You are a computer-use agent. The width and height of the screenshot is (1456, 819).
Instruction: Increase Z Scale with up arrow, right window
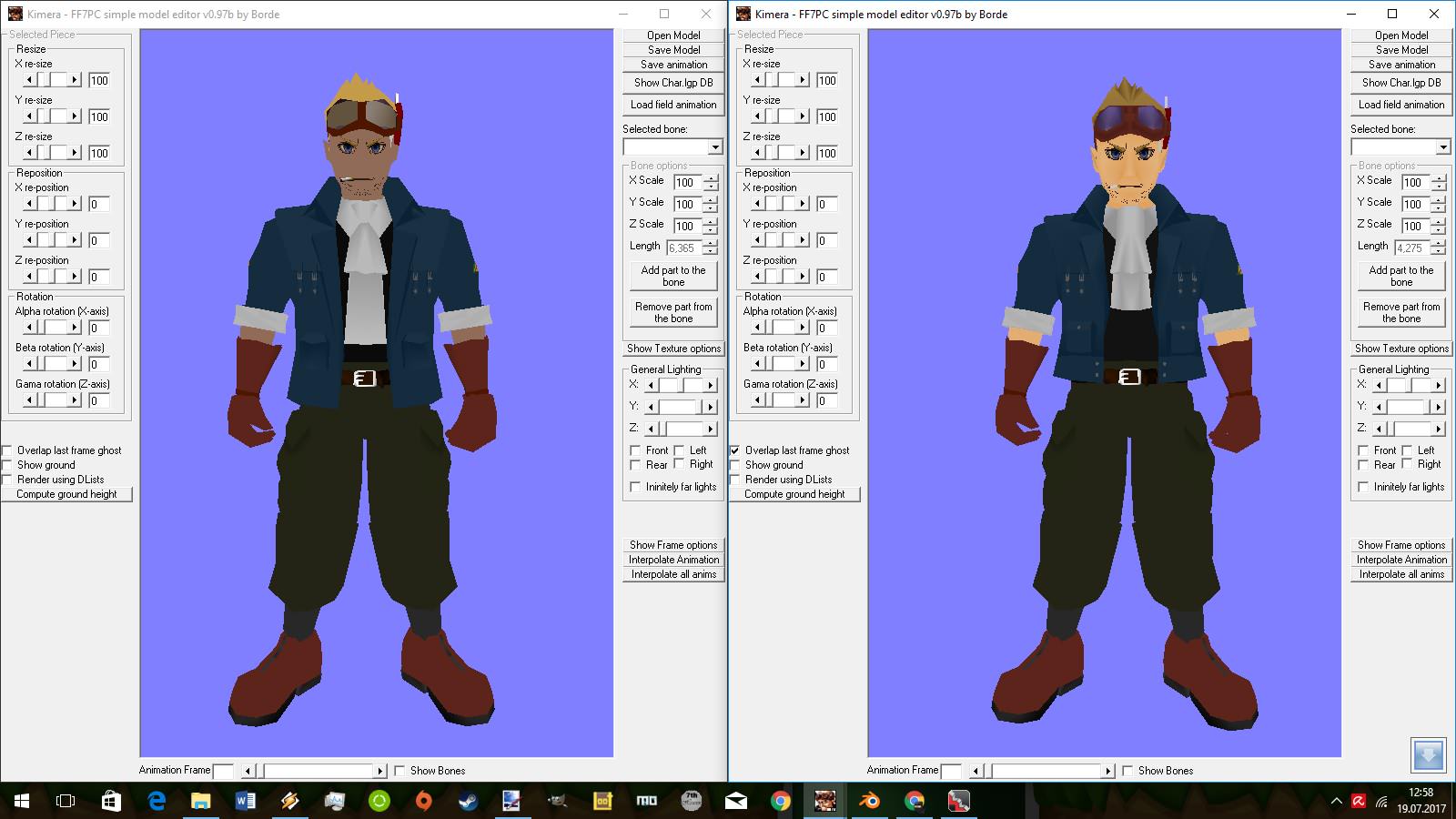(1438, 221)
